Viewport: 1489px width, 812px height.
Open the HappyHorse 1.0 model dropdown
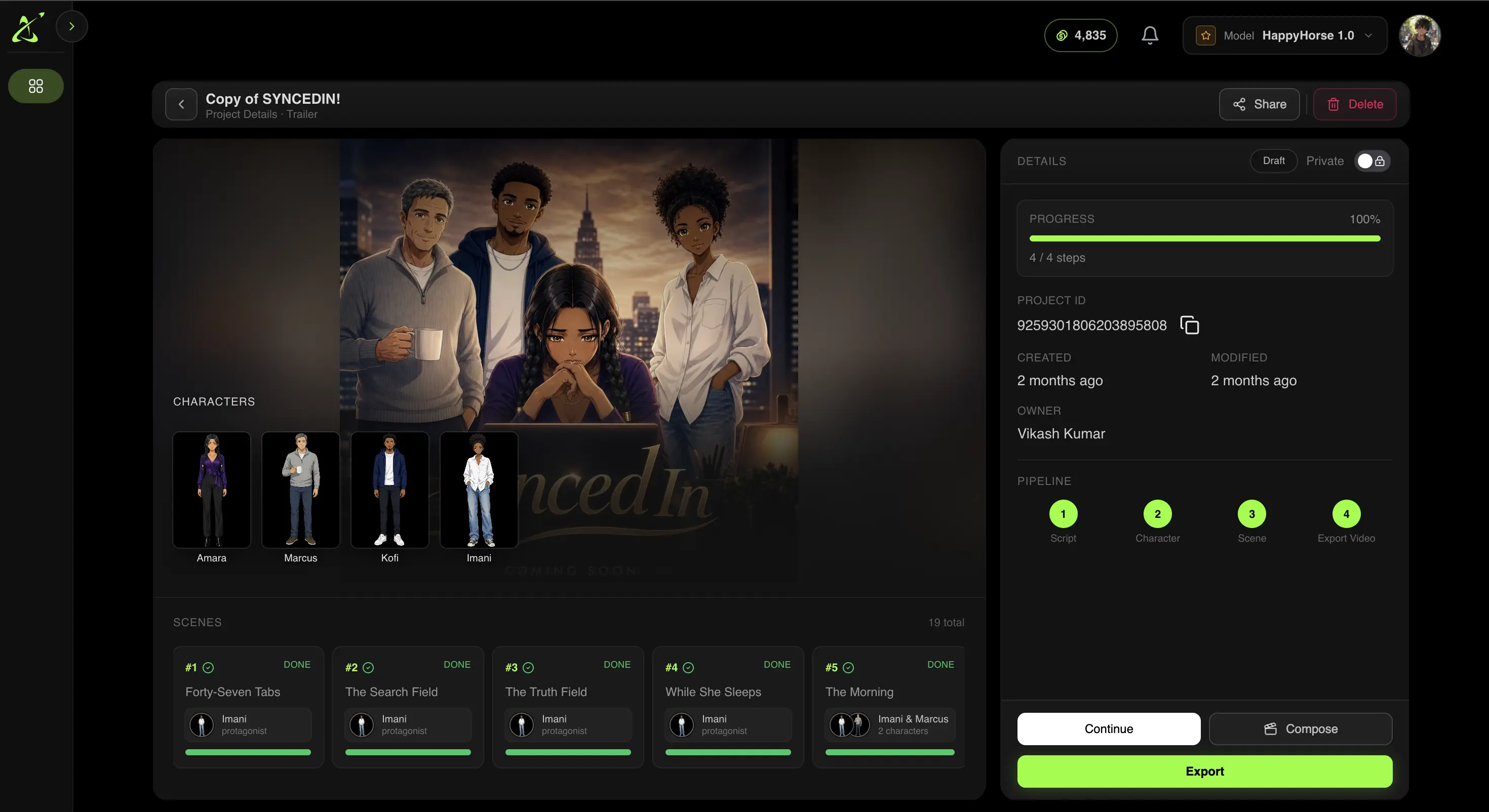click(1284, 35)
